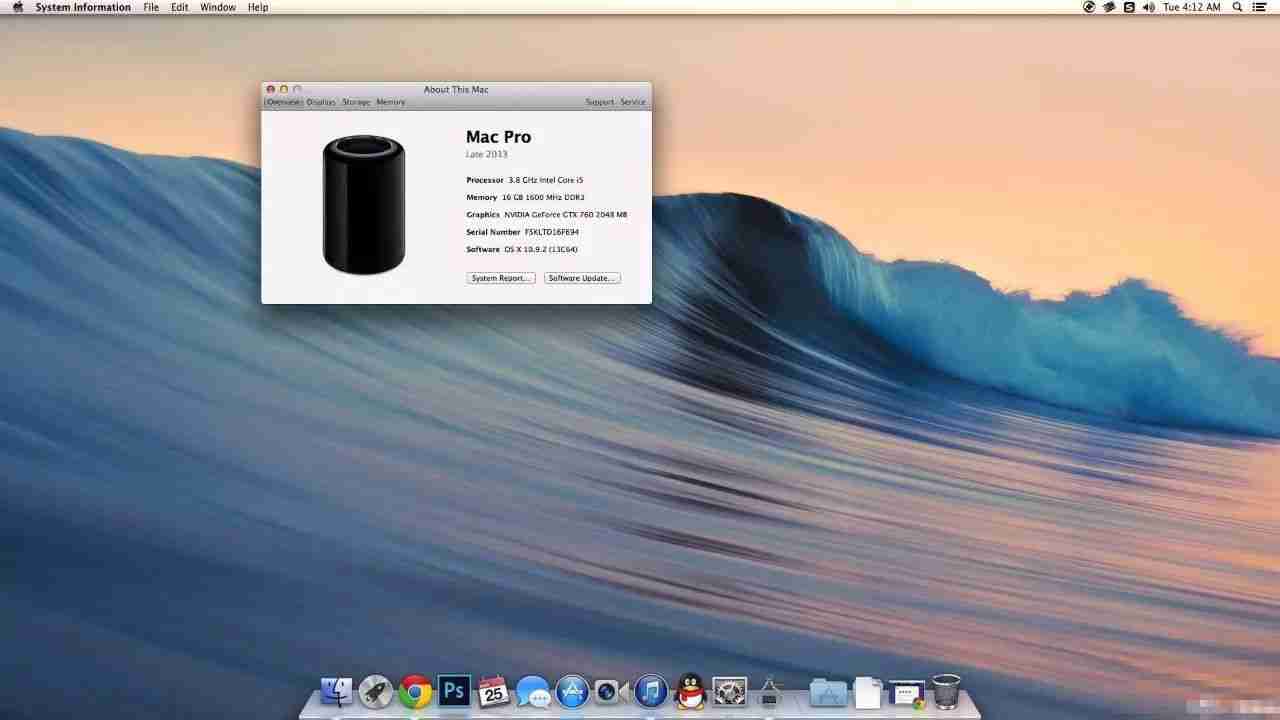Switch to the Storage tab
Image resolution: width=1280 pixels, height=720 pixels.
pyautogui.click(x=356, y=102)
